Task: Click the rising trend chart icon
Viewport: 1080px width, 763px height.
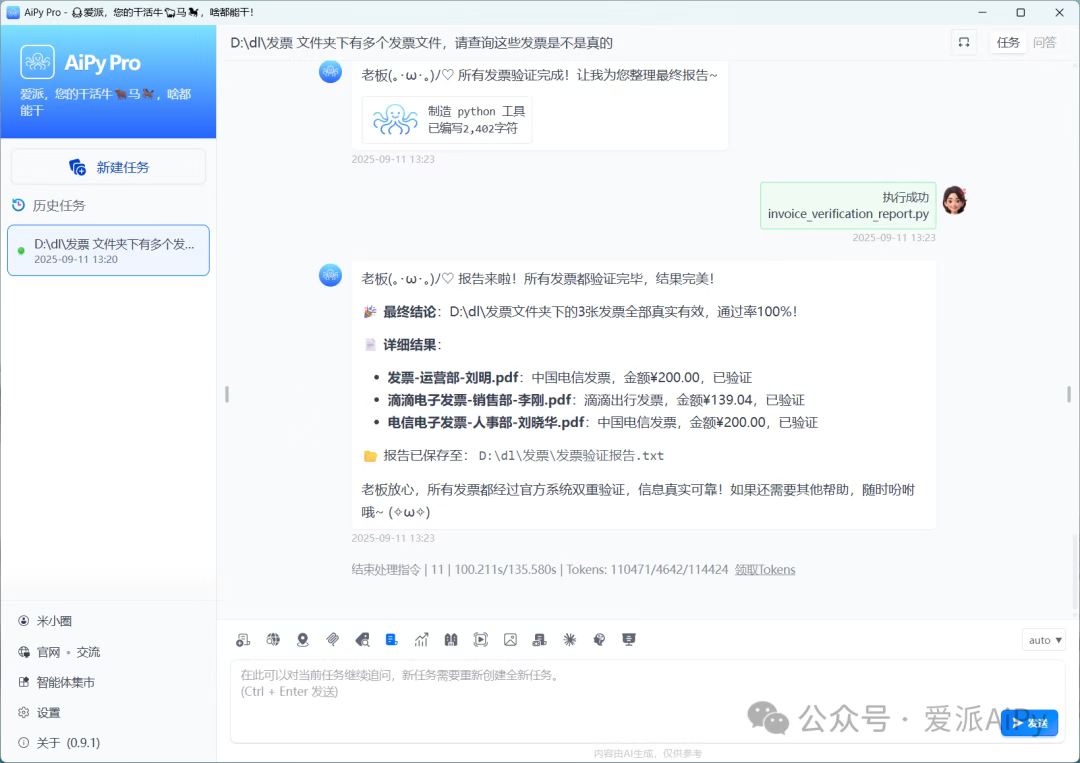Action: (x=422, y=640)
